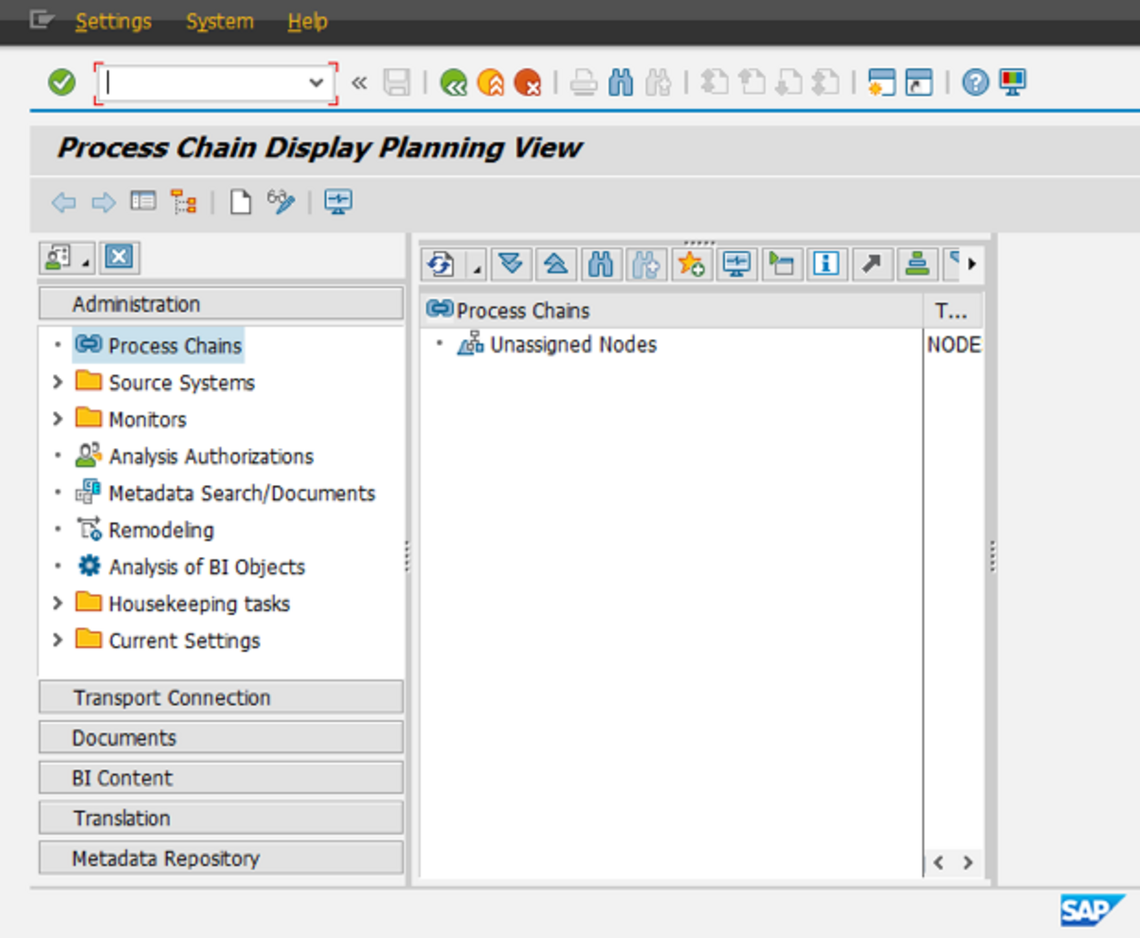Toggle the navigation pane list icon
Image resolution: width=1140 pixels, height=938 pixels.
click(x=142, y=201)
